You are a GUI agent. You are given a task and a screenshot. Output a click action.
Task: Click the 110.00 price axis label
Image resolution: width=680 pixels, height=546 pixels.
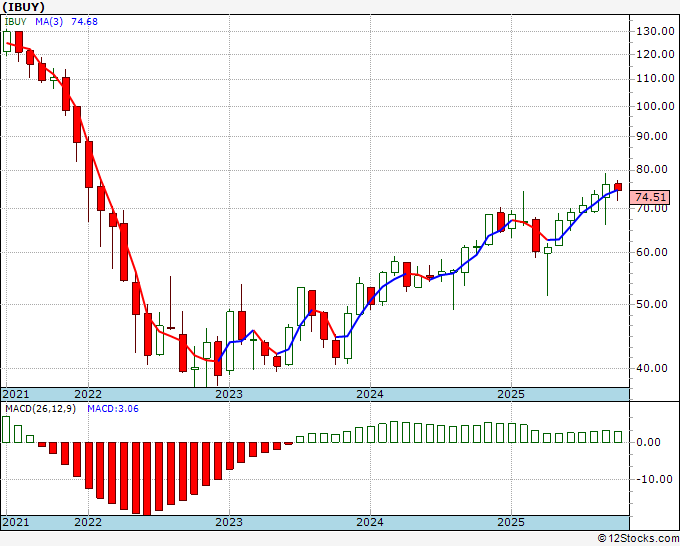655,78
